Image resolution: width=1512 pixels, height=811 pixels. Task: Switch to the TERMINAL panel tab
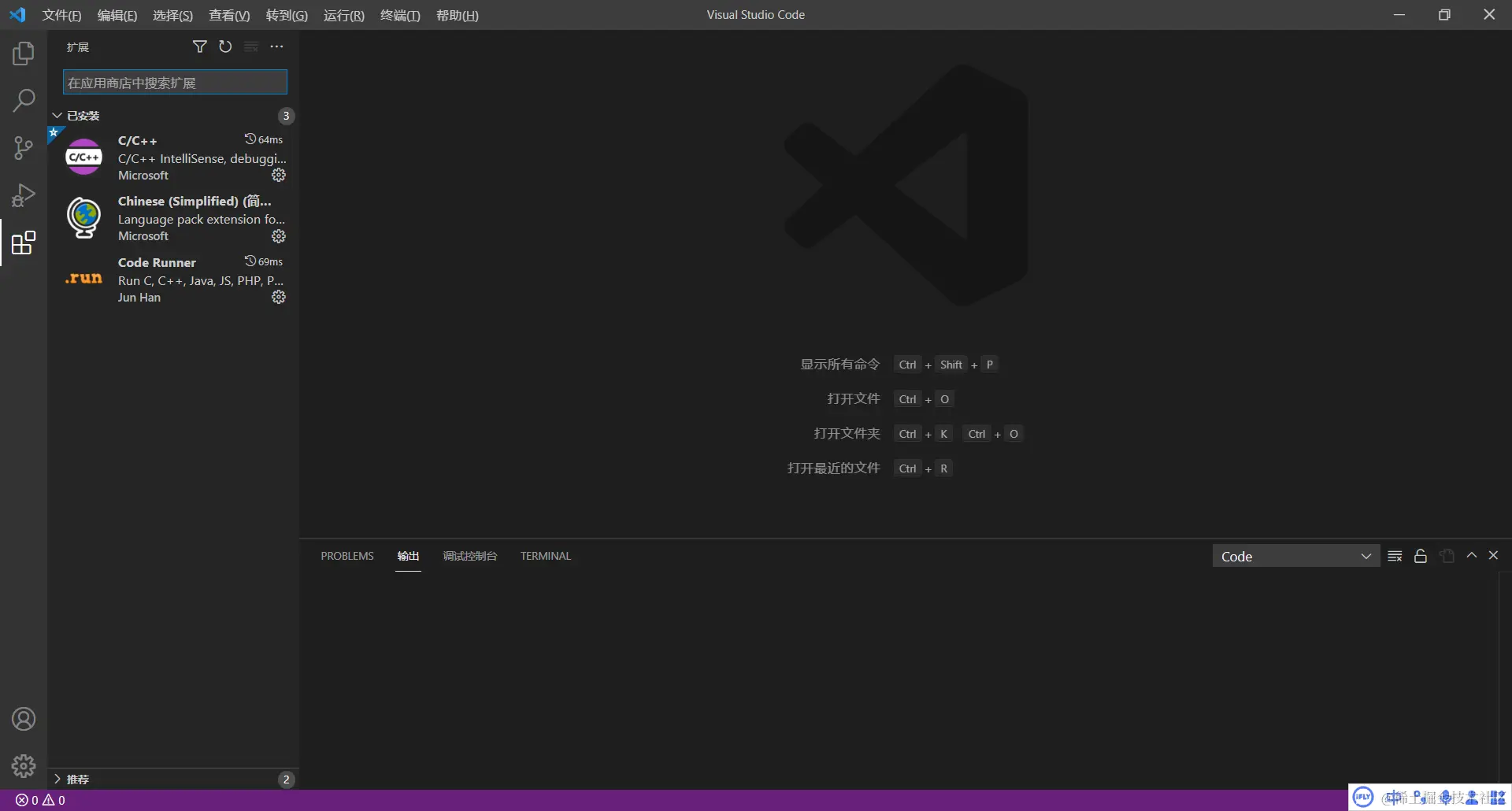(x=546, y=556)
